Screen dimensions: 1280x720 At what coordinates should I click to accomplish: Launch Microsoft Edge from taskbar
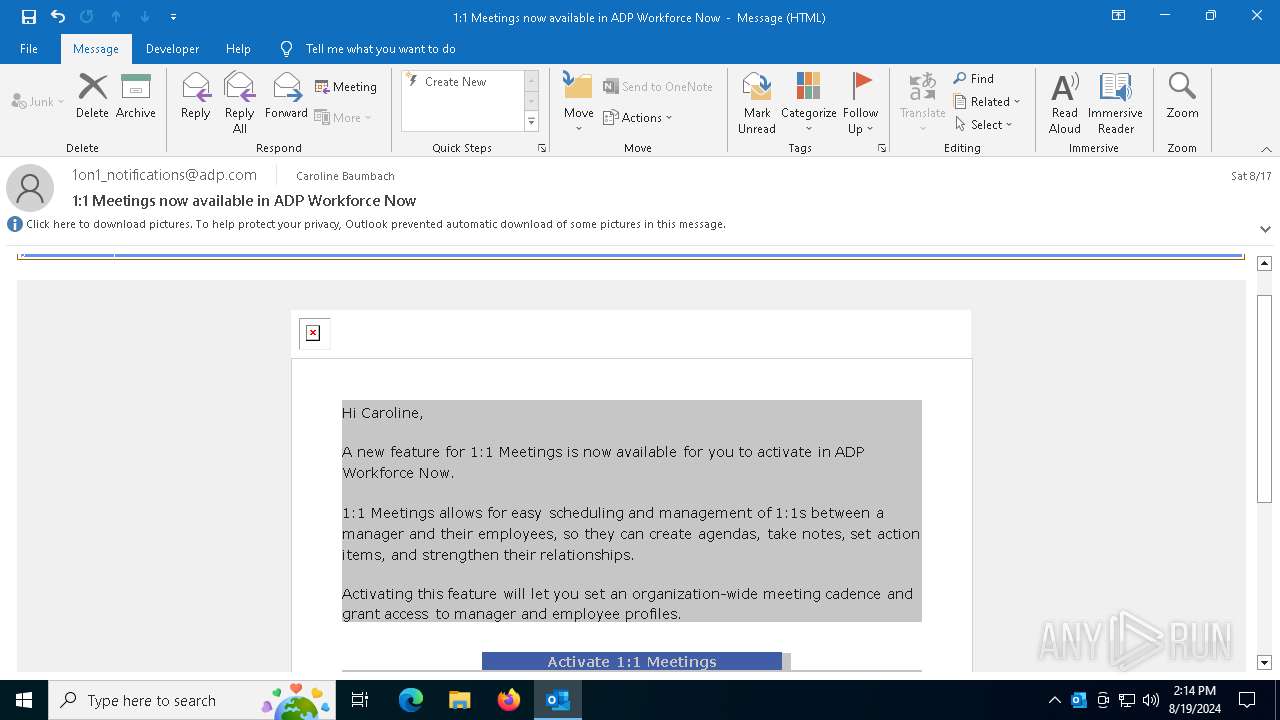(411, 700)
